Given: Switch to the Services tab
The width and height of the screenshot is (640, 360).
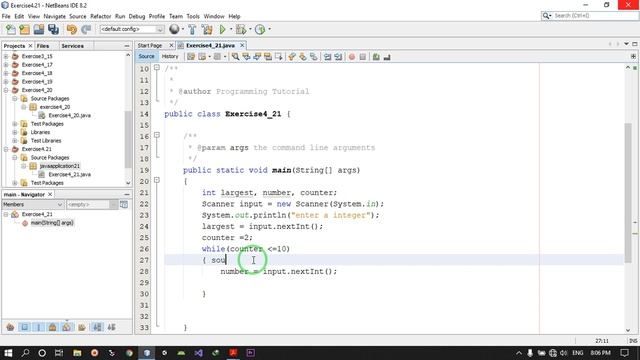Looking at the screenshot, I should coord(73,46).
